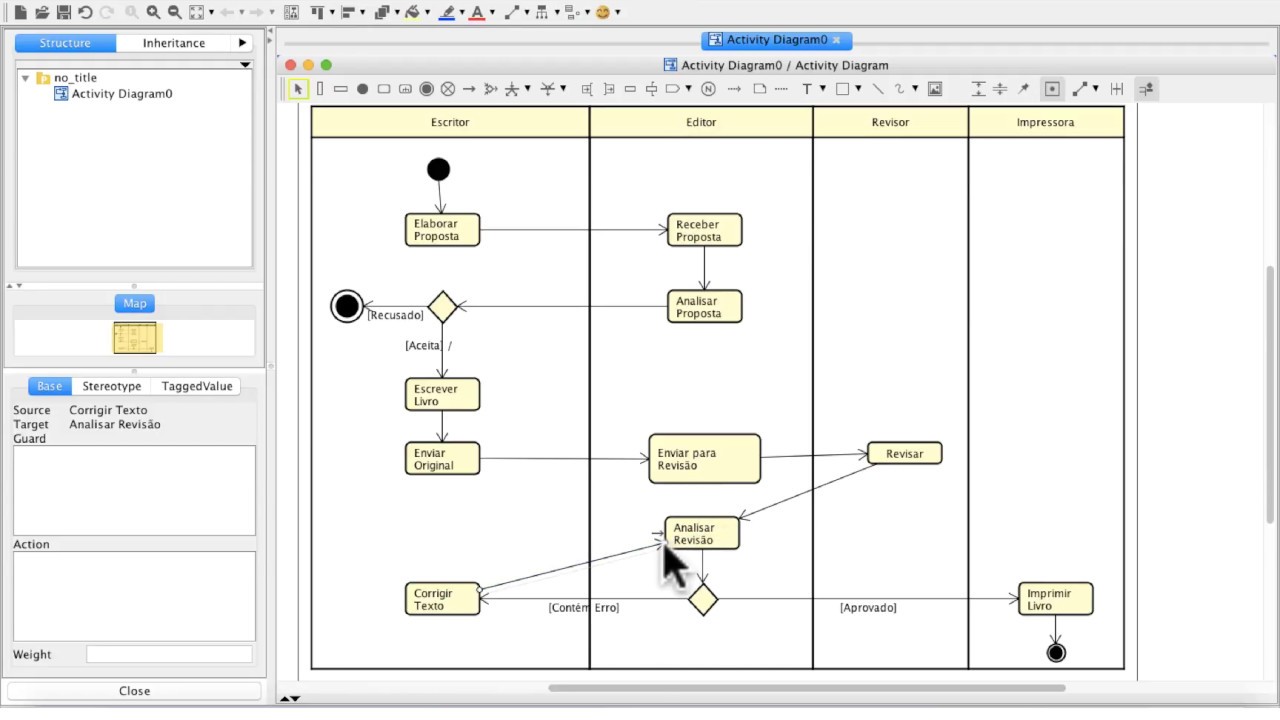Screen dimensions: 1280x720
Task: Click the Undo arrow icon
Action: pyautogui.click(x=85, y=12)
